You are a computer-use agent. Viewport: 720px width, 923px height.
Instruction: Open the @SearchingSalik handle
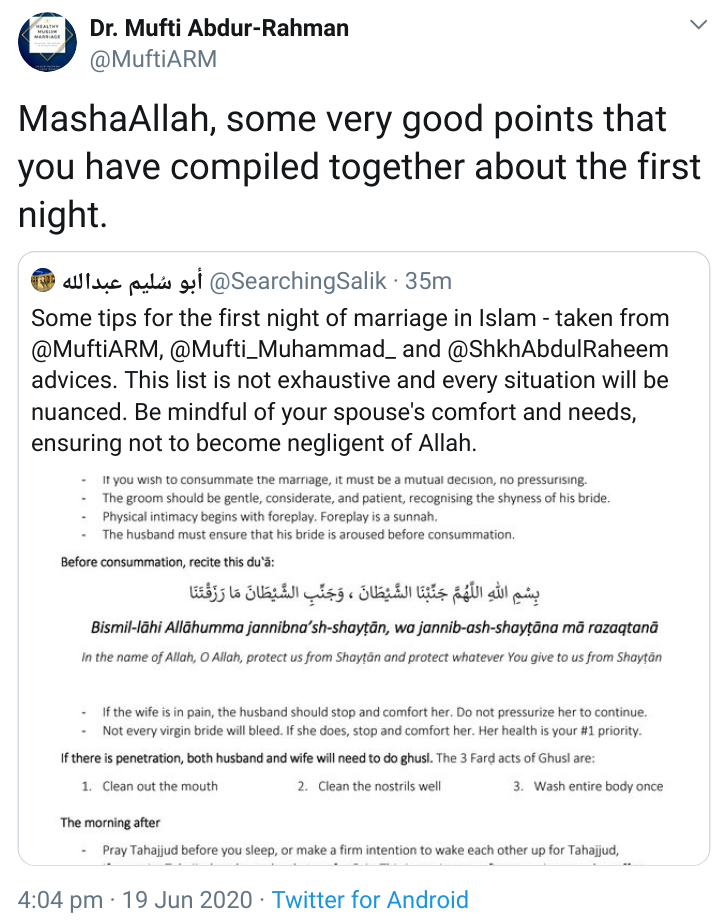tap(298, 281)
